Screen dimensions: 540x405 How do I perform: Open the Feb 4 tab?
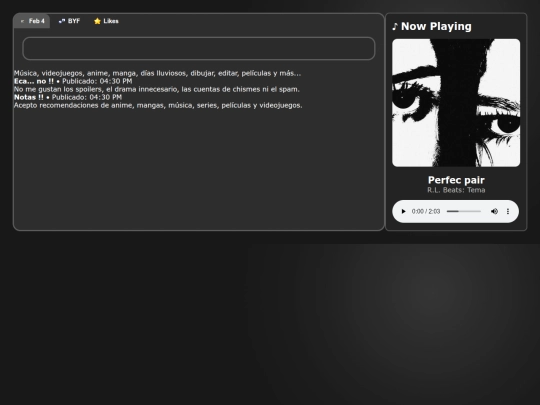(x=32, y=21)
